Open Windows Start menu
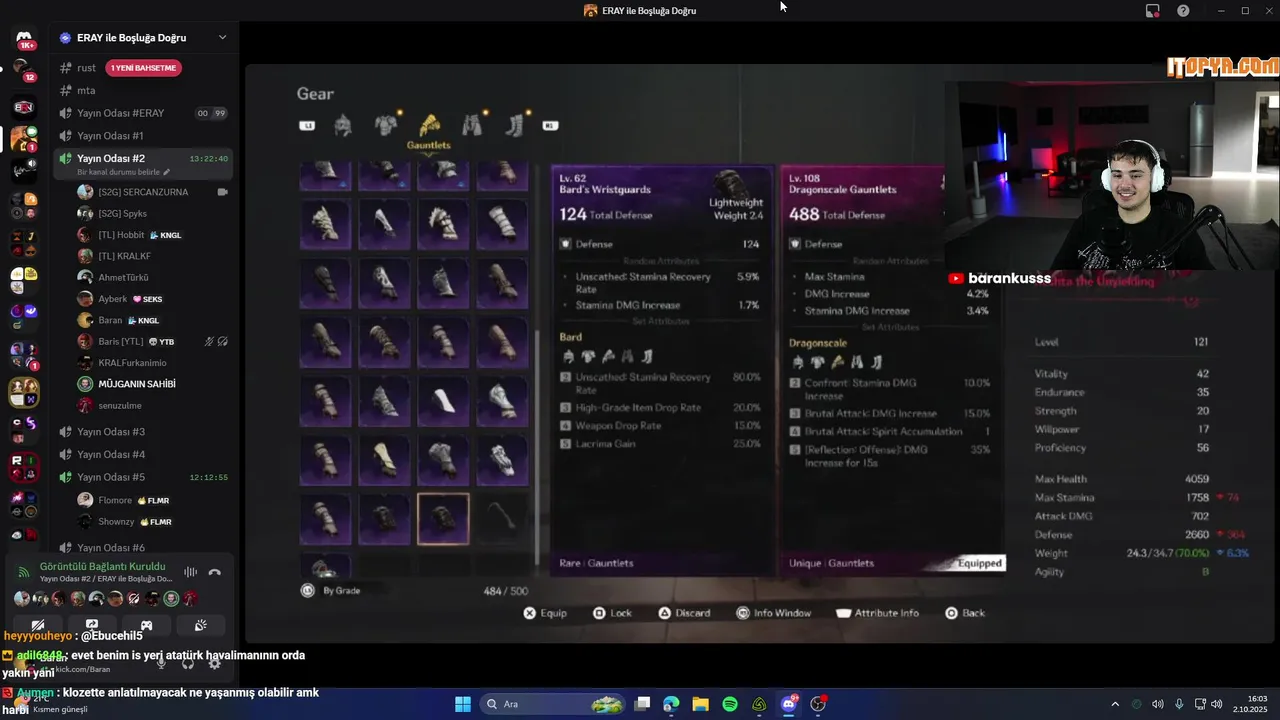Image resolution: width=1280 pixels, height=720 pixels. (463, 704)
